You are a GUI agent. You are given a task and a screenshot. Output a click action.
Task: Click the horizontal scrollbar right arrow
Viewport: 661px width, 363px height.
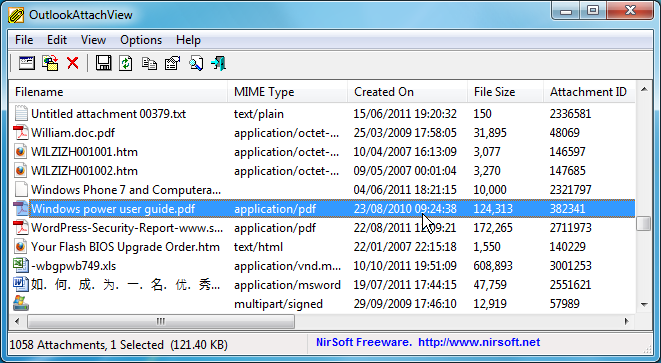(626, 321)
